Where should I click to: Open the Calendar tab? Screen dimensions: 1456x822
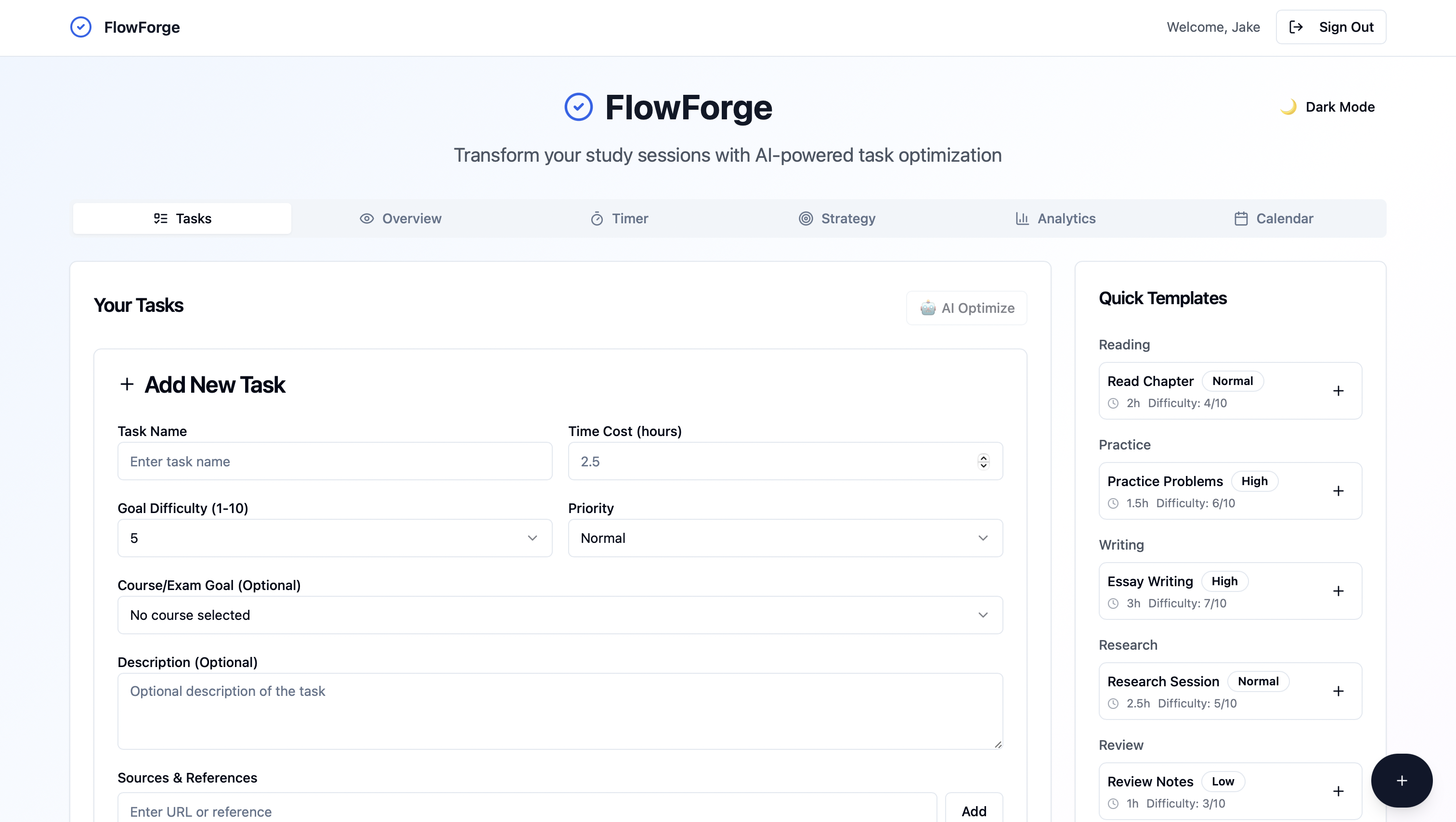1274,218
